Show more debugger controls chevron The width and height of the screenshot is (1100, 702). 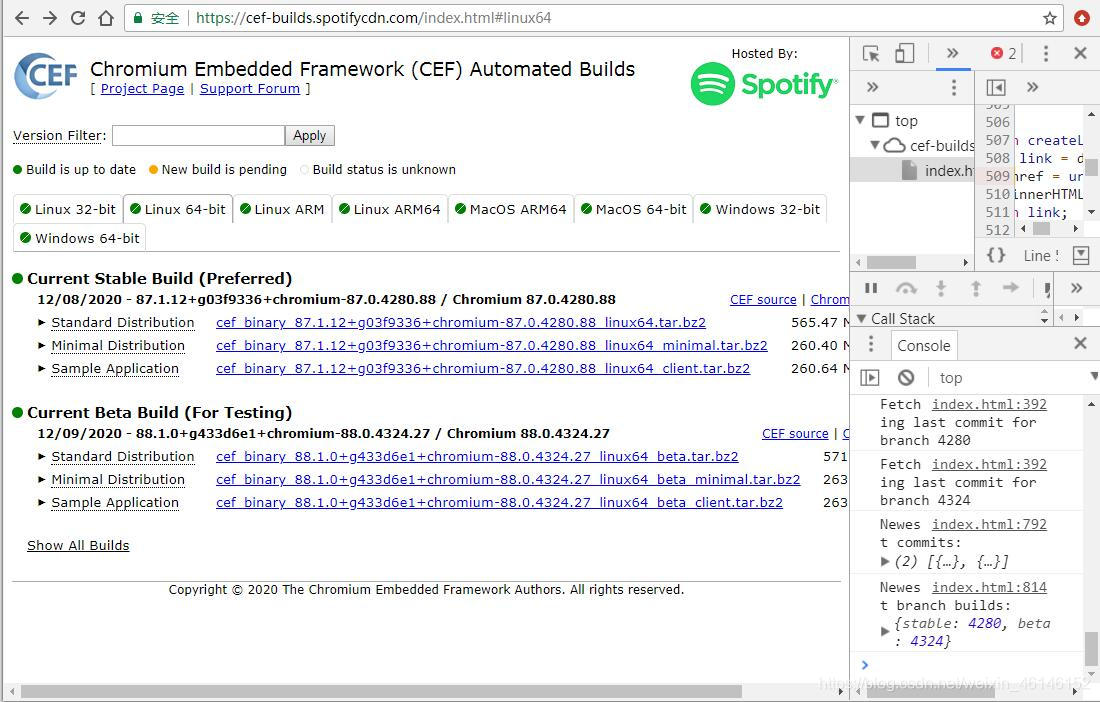(x=1077, y=288)
